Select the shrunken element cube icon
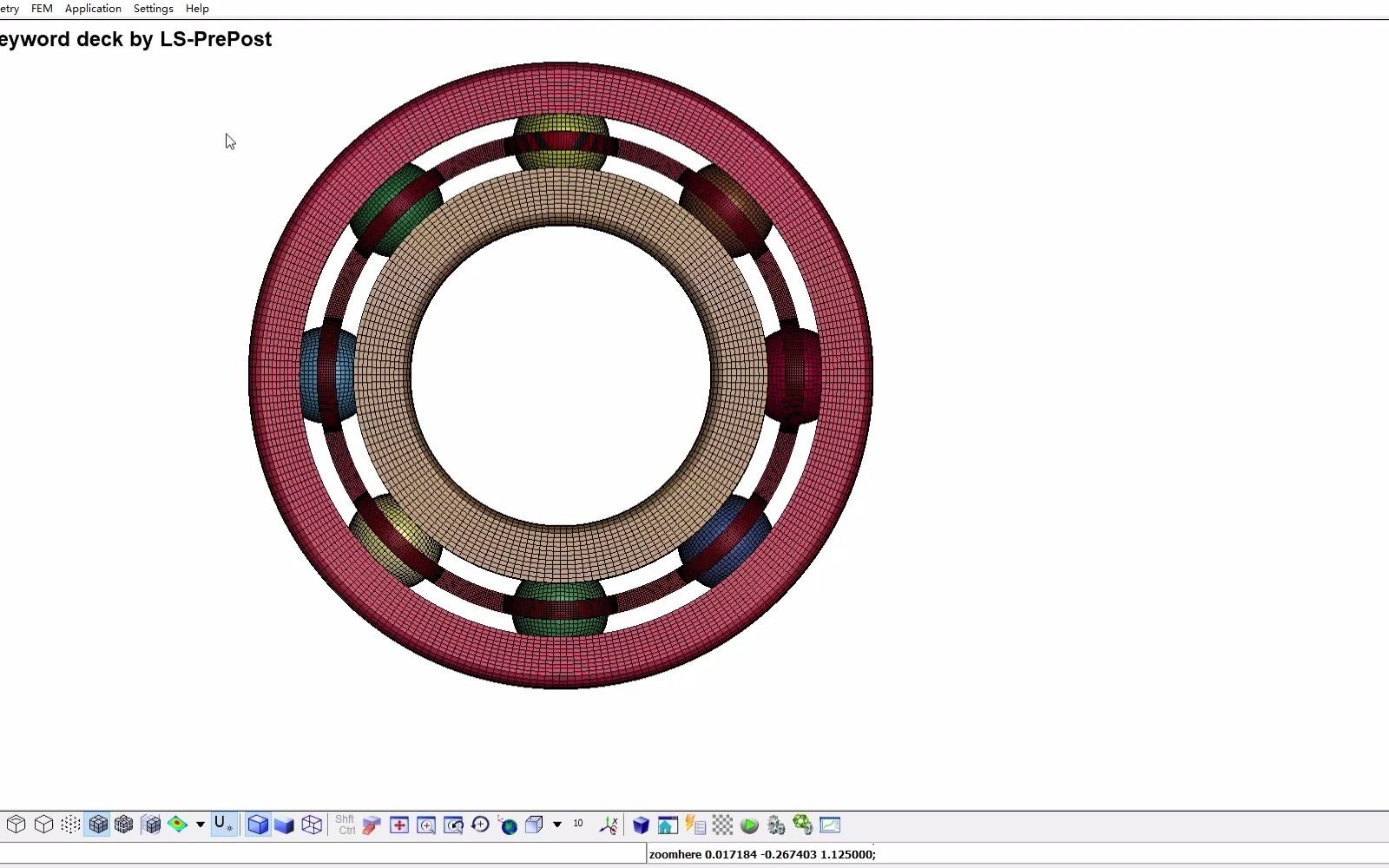This screenshot has height=868, width=1389. [x=124, y=825]
